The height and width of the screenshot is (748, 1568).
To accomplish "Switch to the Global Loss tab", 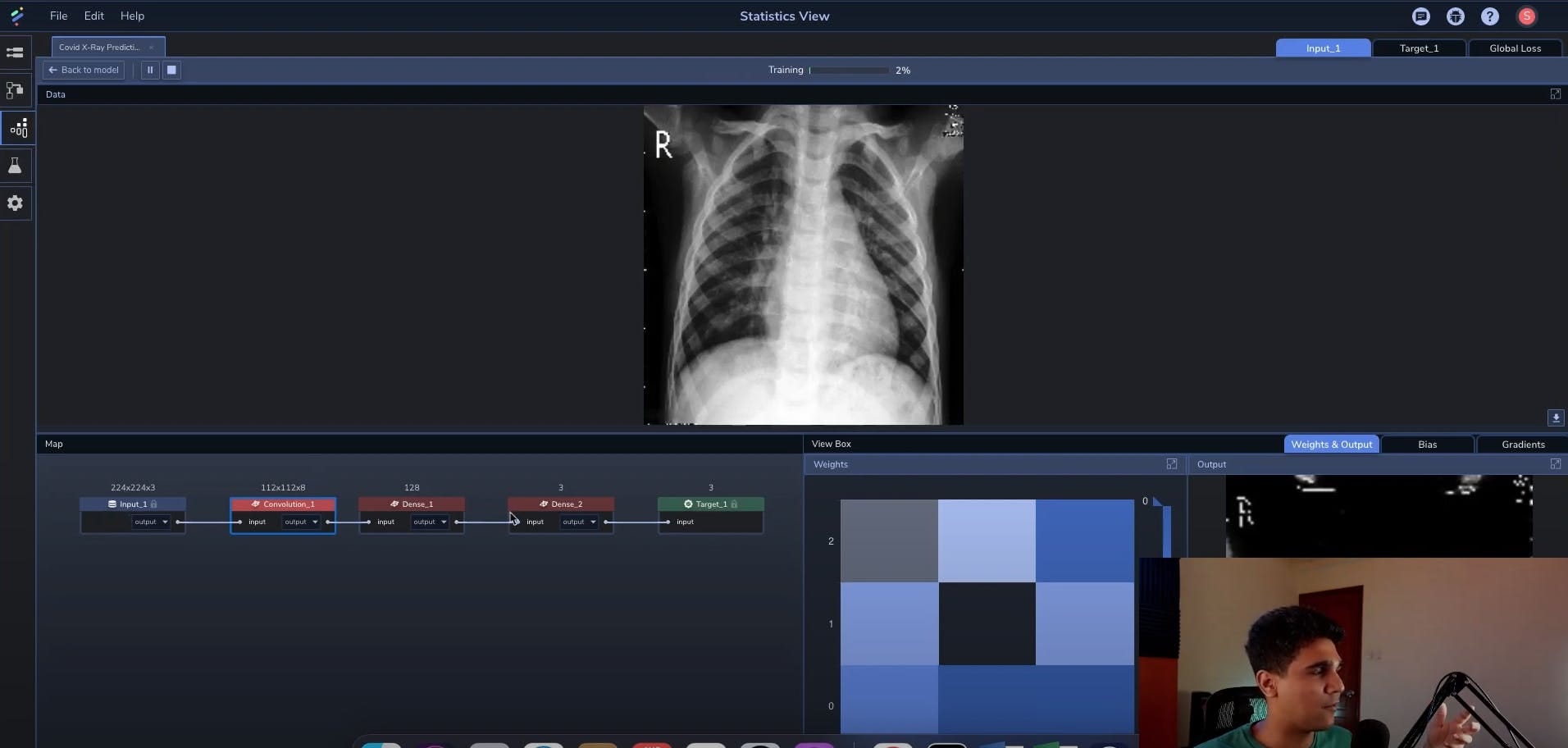I will point(1515,48).
